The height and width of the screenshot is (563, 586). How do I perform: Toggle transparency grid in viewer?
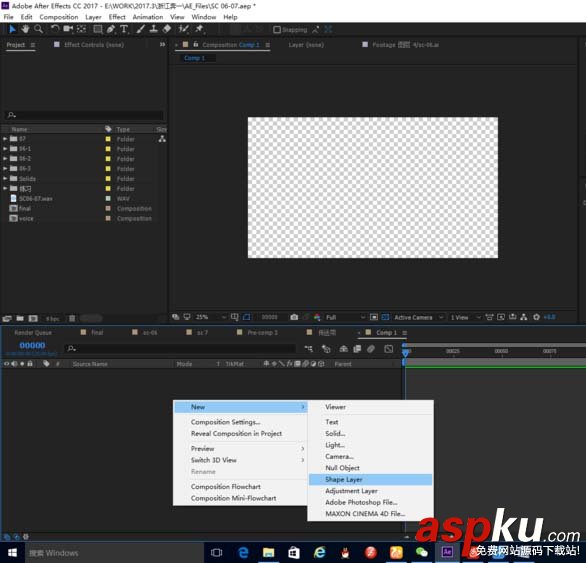[x=385, y=317]
